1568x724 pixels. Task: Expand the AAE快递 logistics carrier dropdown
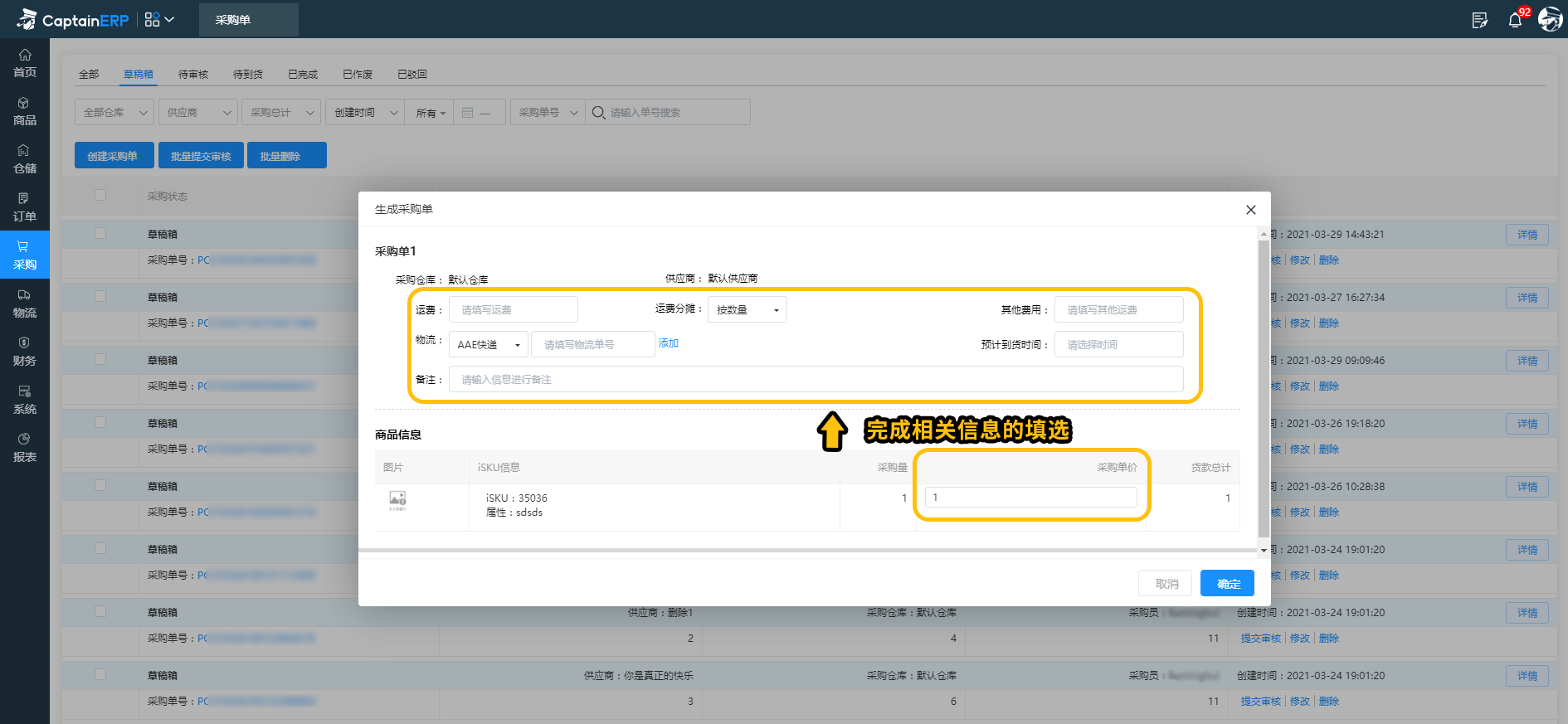pos(488,345)
